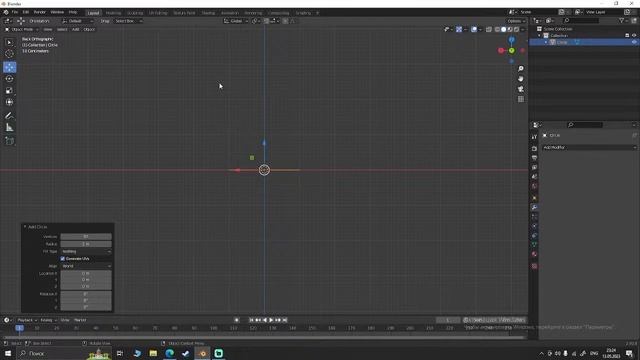Select the Cursor tool in the toolbar

[x=9, y=54]
